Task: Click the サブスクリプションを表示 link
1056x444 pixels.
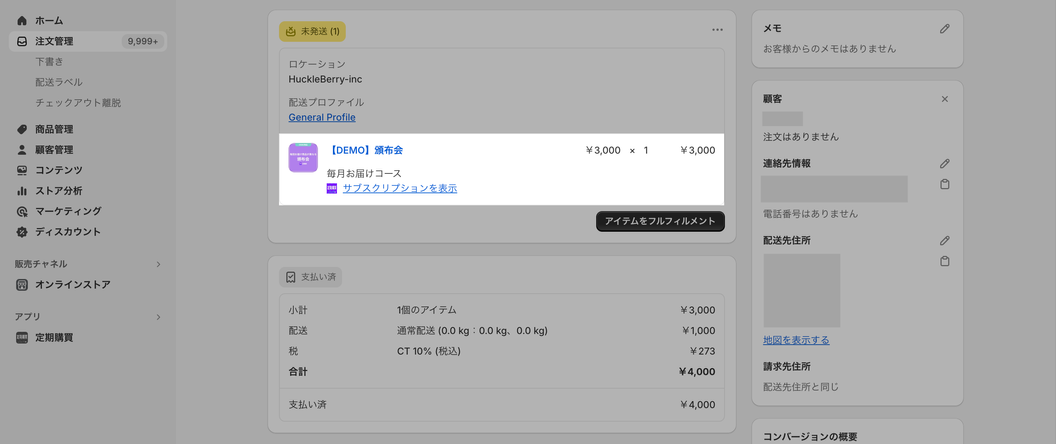Action: tap(399, 188)
